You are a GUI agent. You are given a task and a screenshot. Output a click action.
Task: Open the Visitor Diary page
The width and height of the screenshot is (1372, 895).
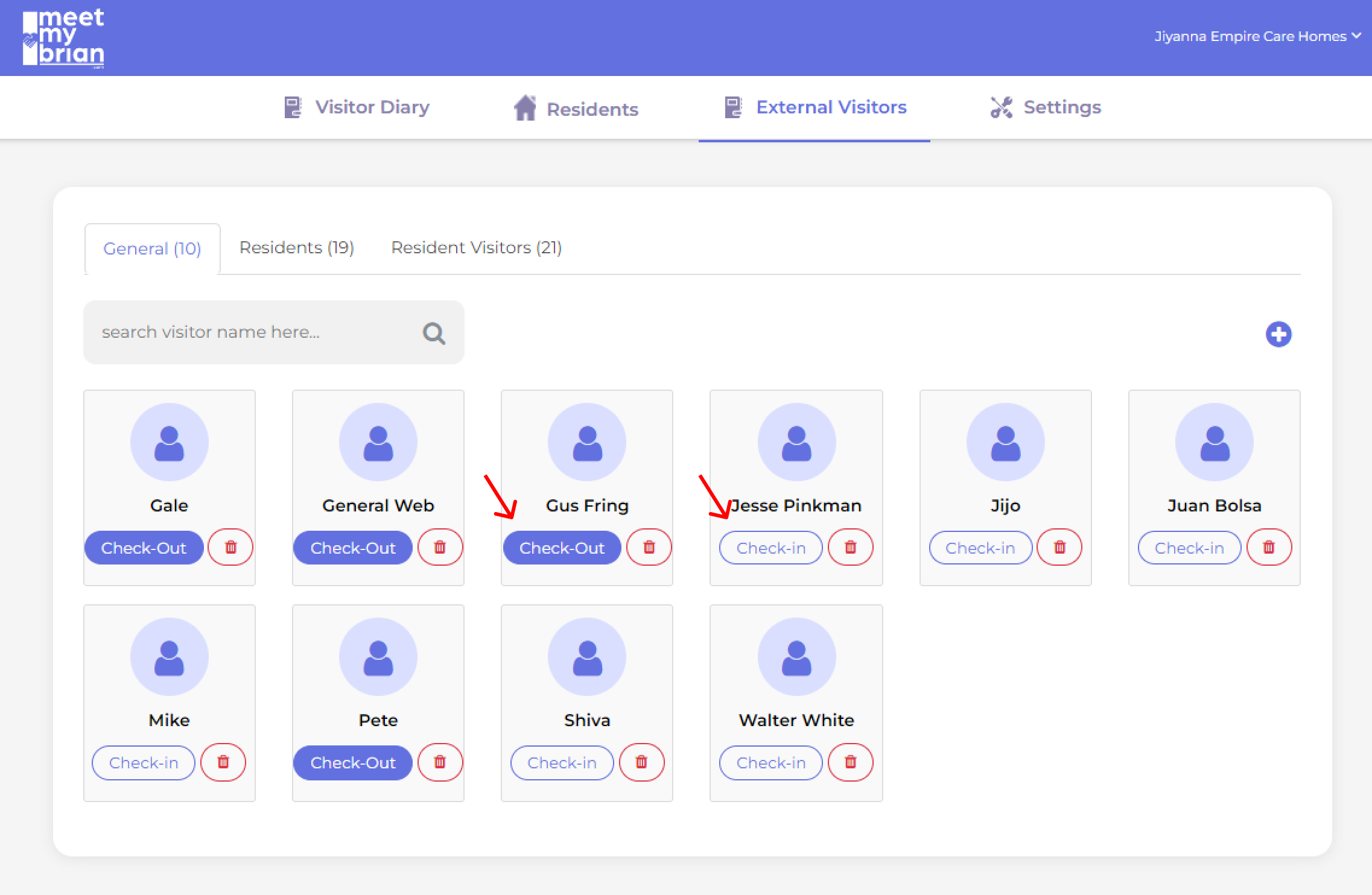(357, 107)
